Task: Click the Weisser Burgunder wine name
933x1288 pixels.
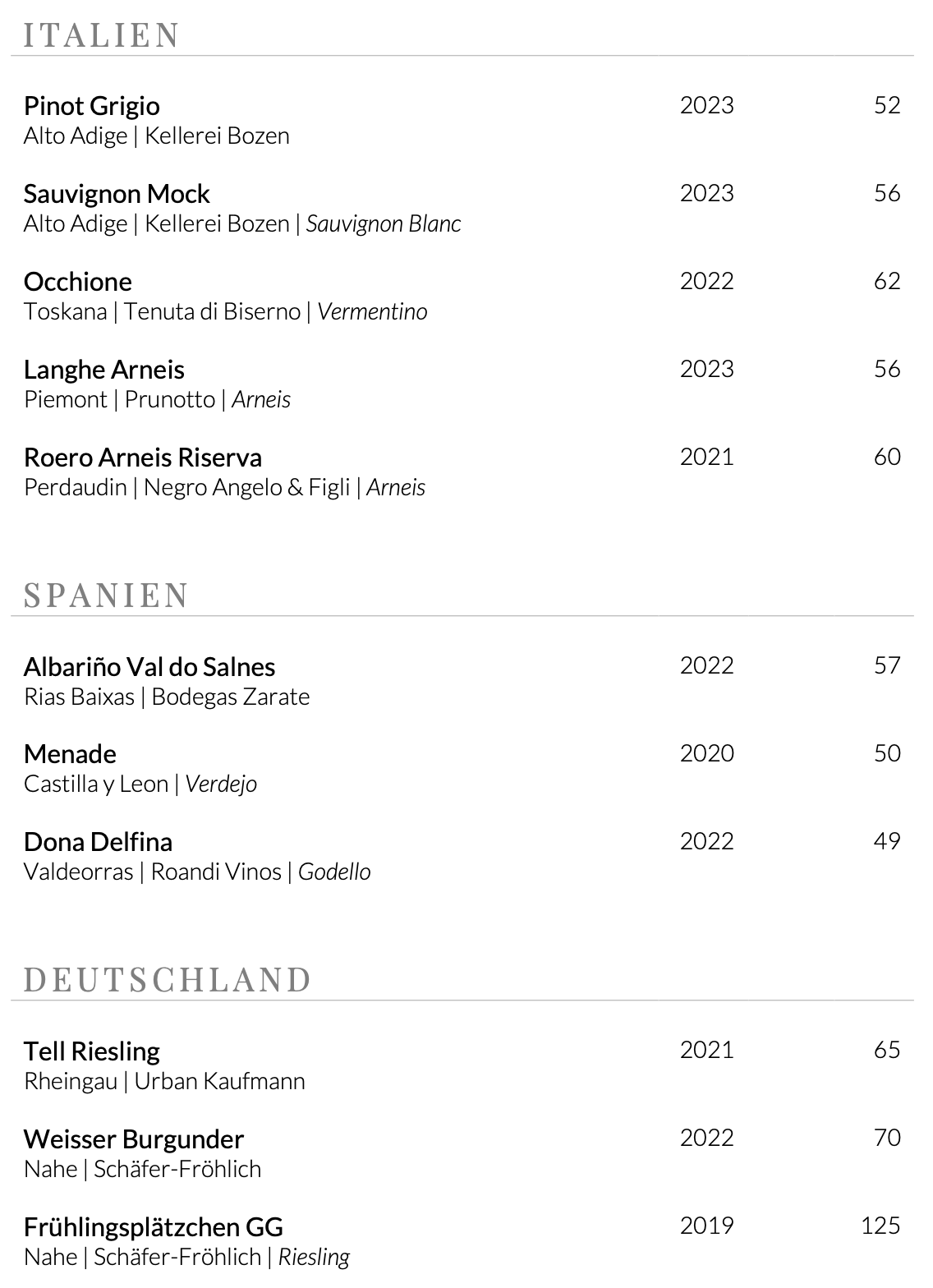Action: 133,1139
